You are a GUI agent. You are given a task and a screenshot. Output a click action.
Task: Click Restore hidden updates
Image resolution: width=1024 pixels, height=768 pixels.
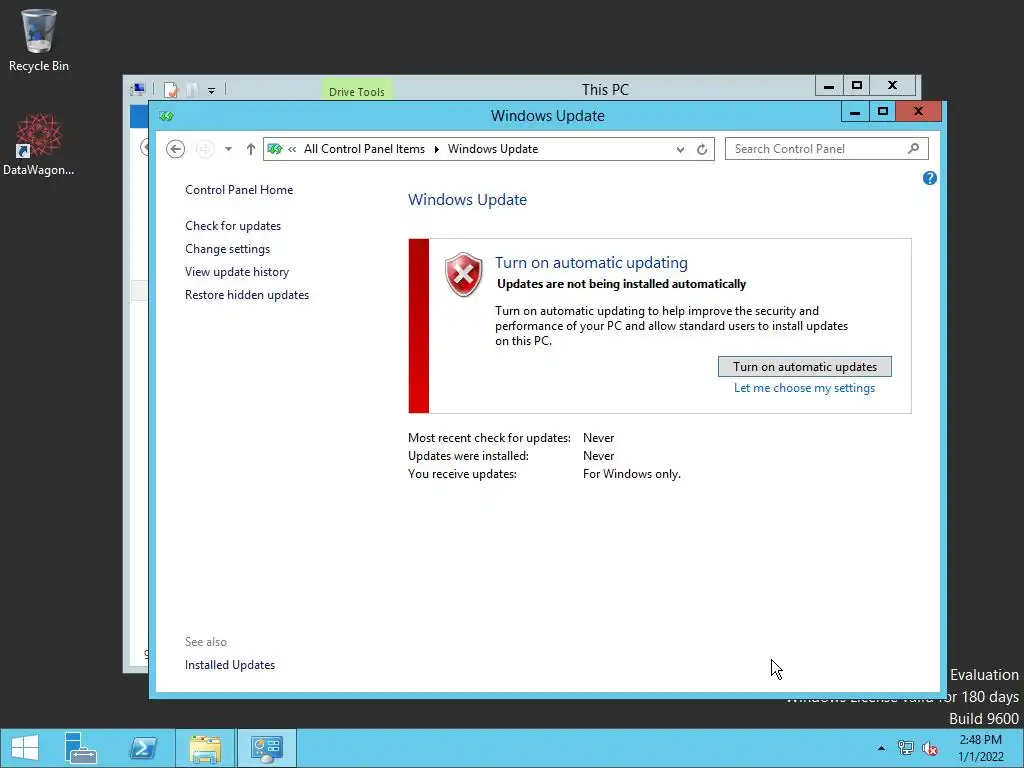(x=247, y=295)
